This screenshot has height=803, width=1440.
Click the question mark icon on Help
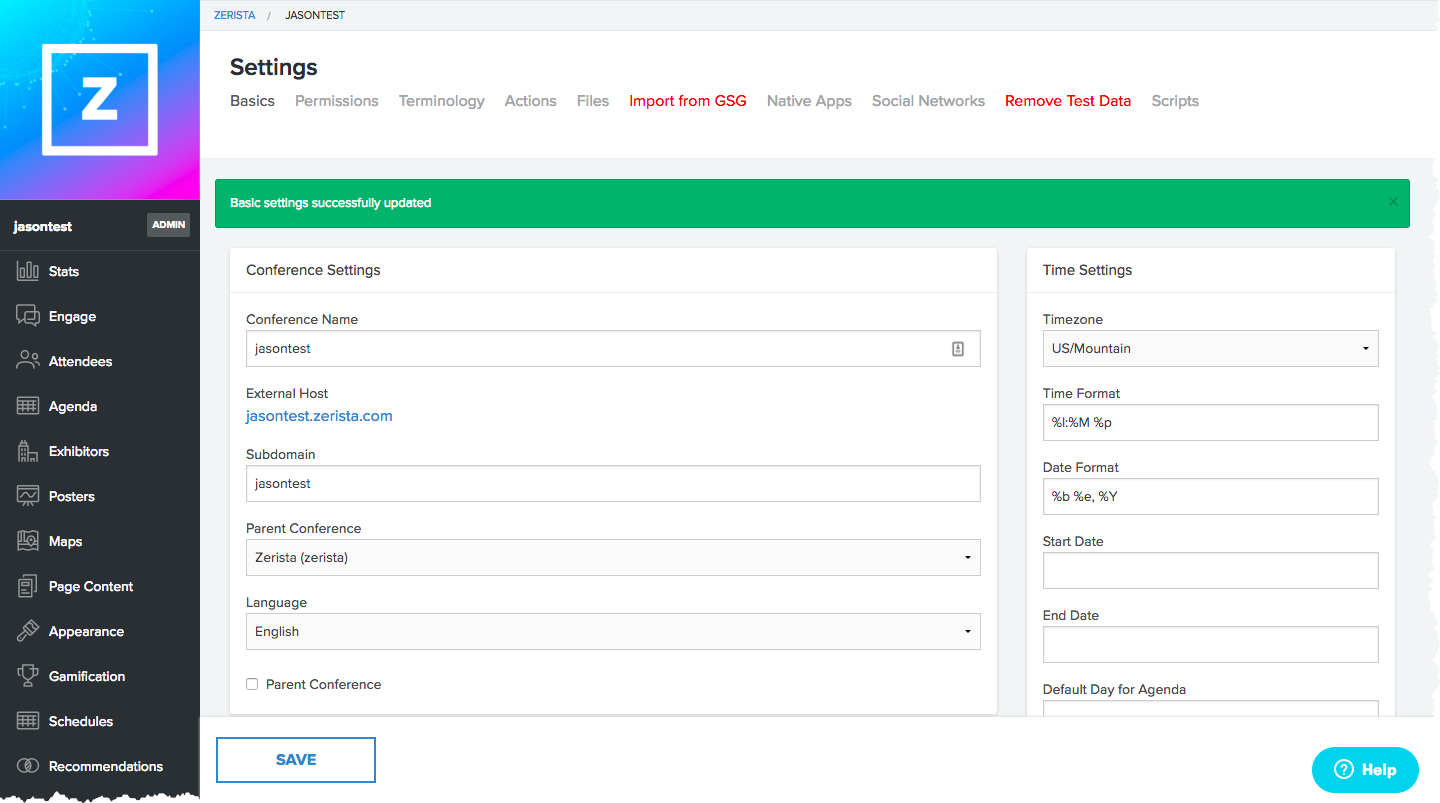click(x=1344, y=770)
